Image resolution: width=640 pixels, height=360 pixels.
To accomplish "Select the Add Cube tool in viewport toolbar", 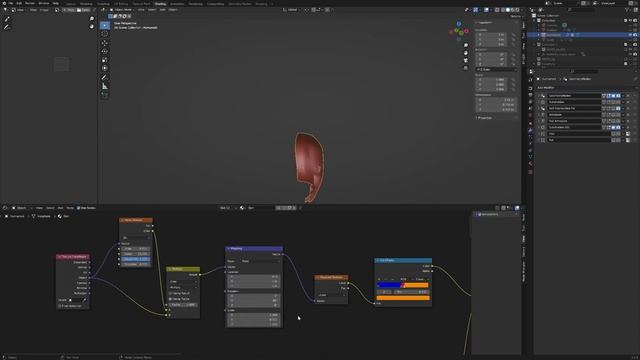I will pyautogui.click(x=105, y=95).
